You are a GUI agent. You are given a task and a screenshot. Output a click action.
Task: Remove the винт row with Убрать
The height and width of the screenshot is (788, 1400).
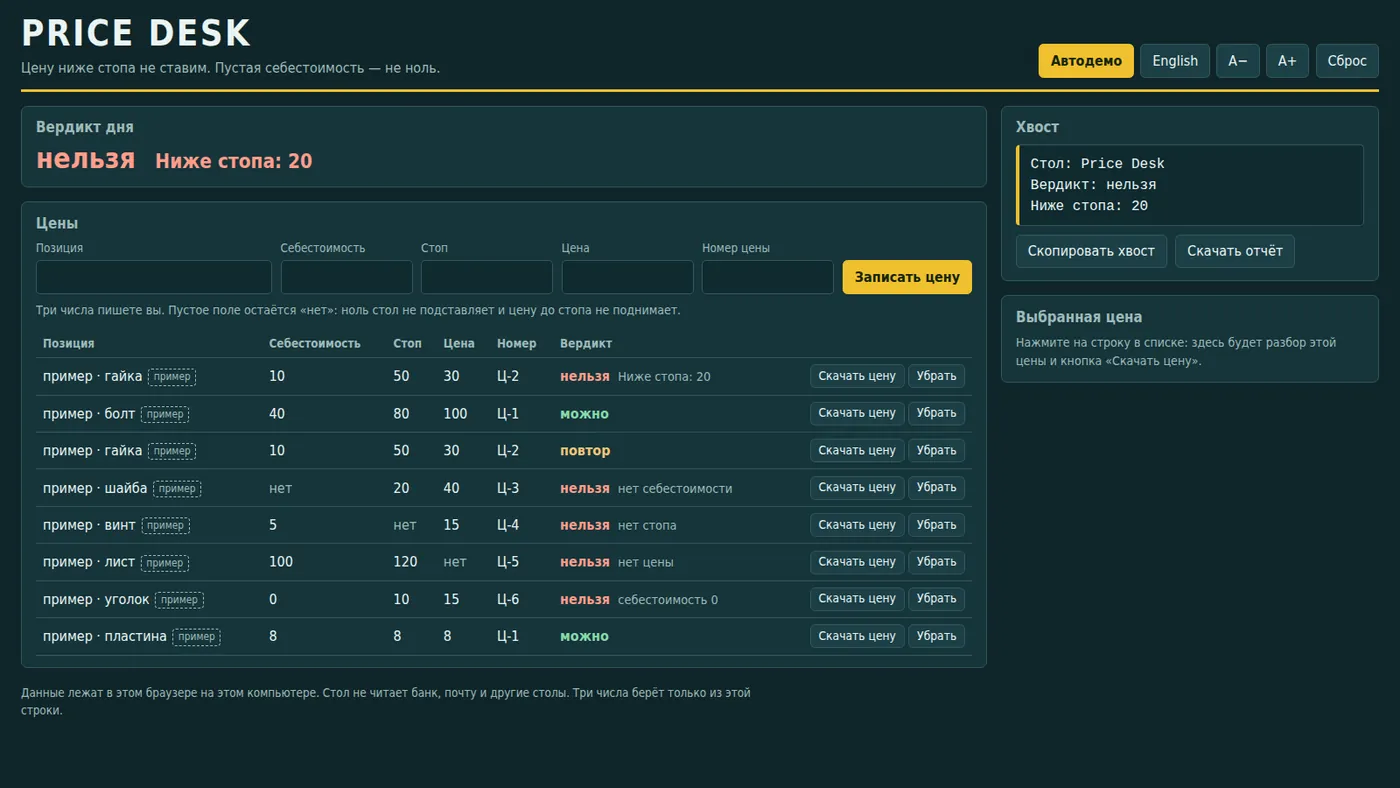point(937,525)
